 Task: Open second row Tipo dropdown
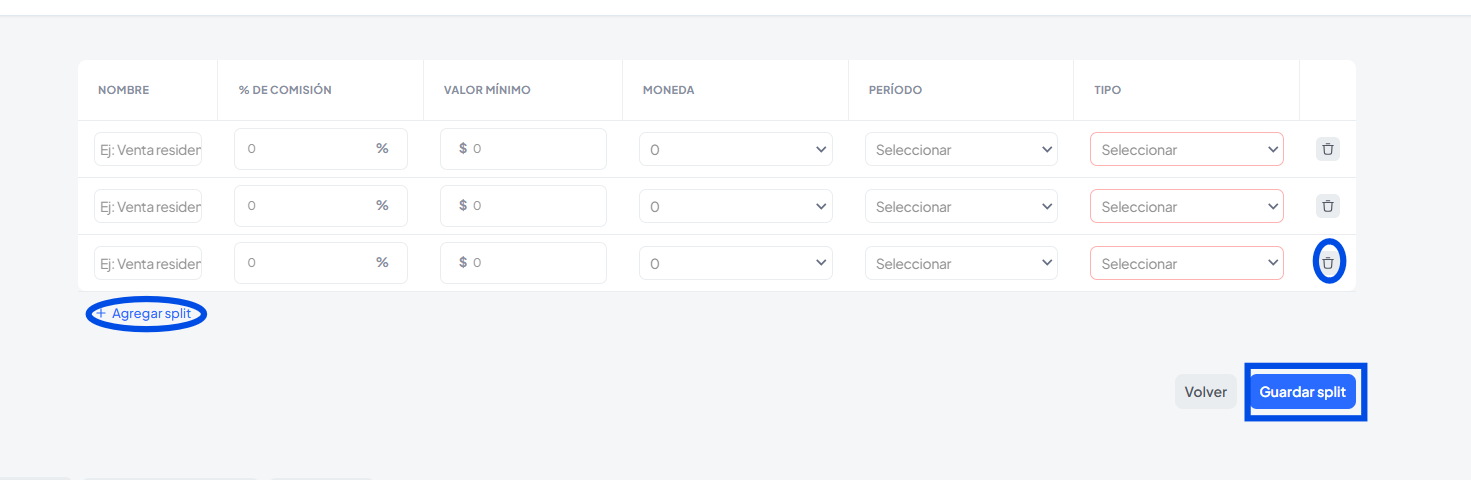(1186, 207)
